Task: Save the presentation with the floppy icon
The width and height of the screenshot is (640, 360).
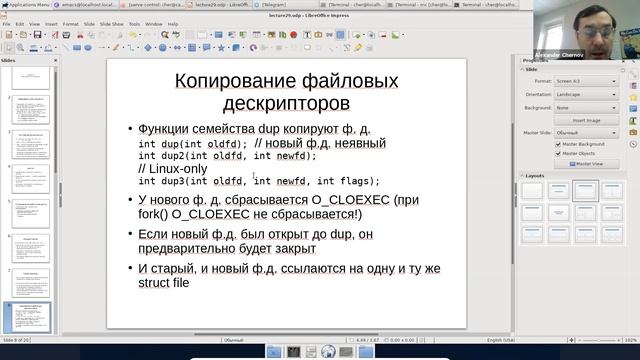Action: coord(37,35)
